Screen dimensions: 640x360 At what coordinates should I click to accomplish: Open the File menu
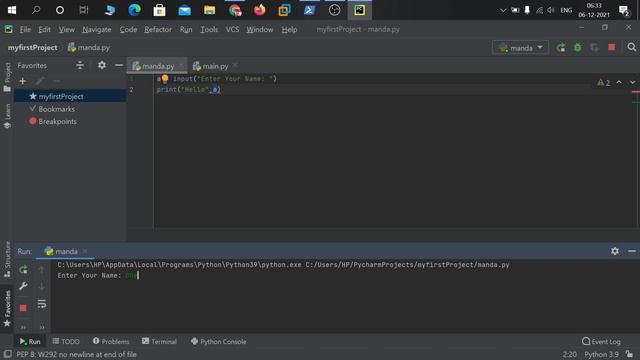click(x=25, y=29)
